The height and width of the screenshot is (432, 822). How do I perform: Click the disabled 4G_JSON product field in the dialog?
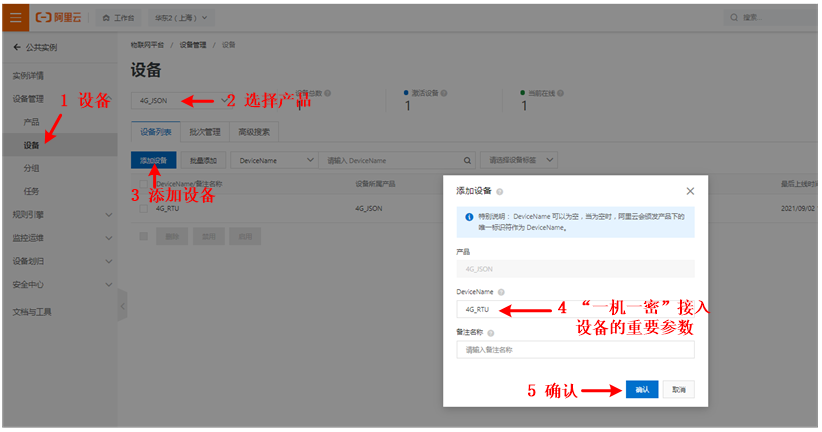(x=576, y=269)
